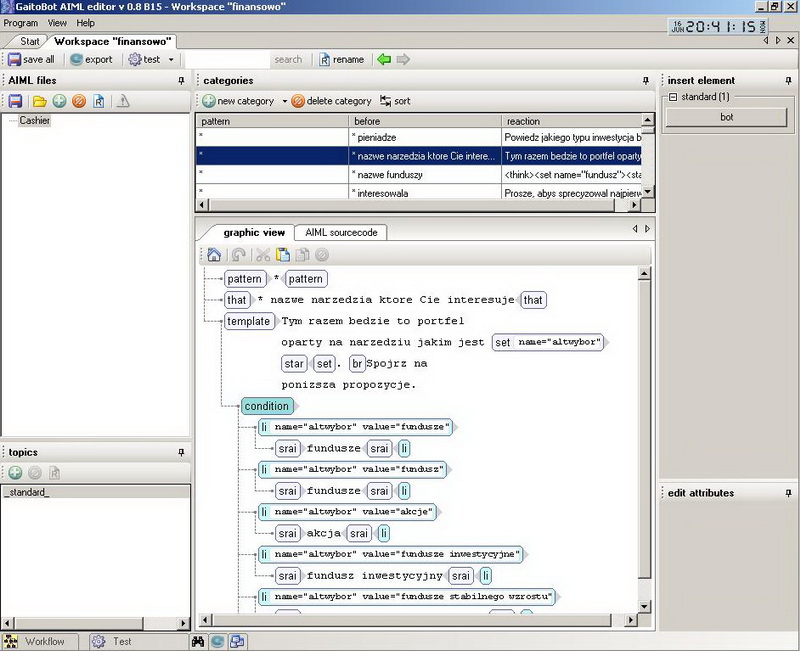This screenshot has width=800, height=651.
Task: Switch to the graphic view tab
Action: tap(254, 233)
